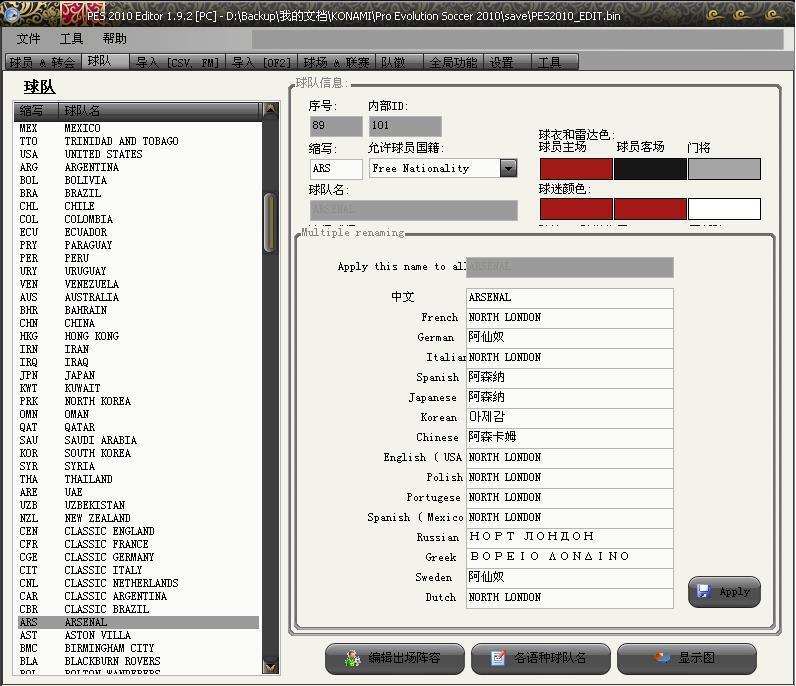Click the floppy-disk Apply button
This screenshot has height=686, width=796.
click(x=724, y=591)
